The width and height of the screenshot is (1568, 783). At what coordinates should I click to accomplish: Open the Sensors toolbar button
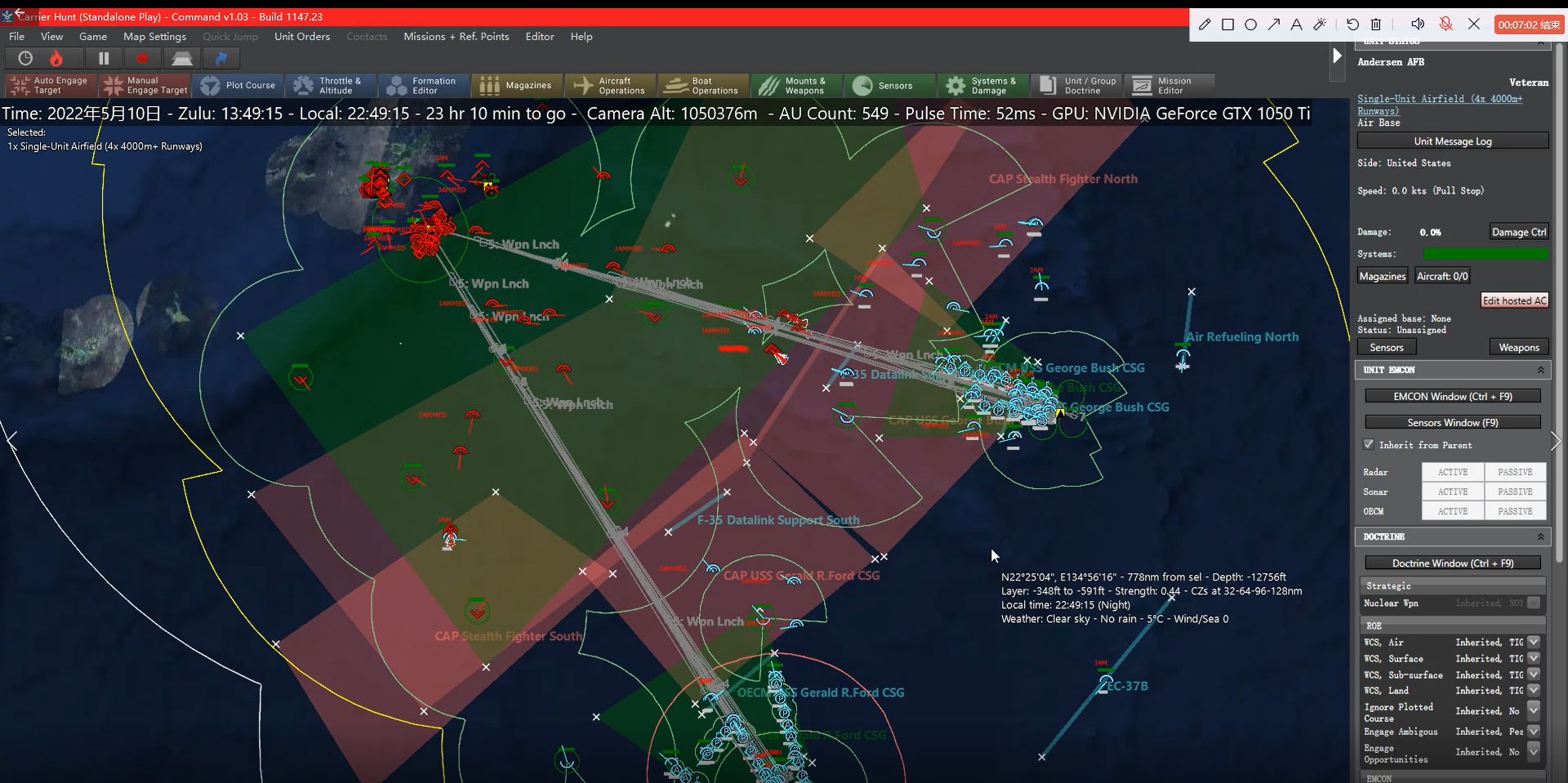tap(891, 85)
